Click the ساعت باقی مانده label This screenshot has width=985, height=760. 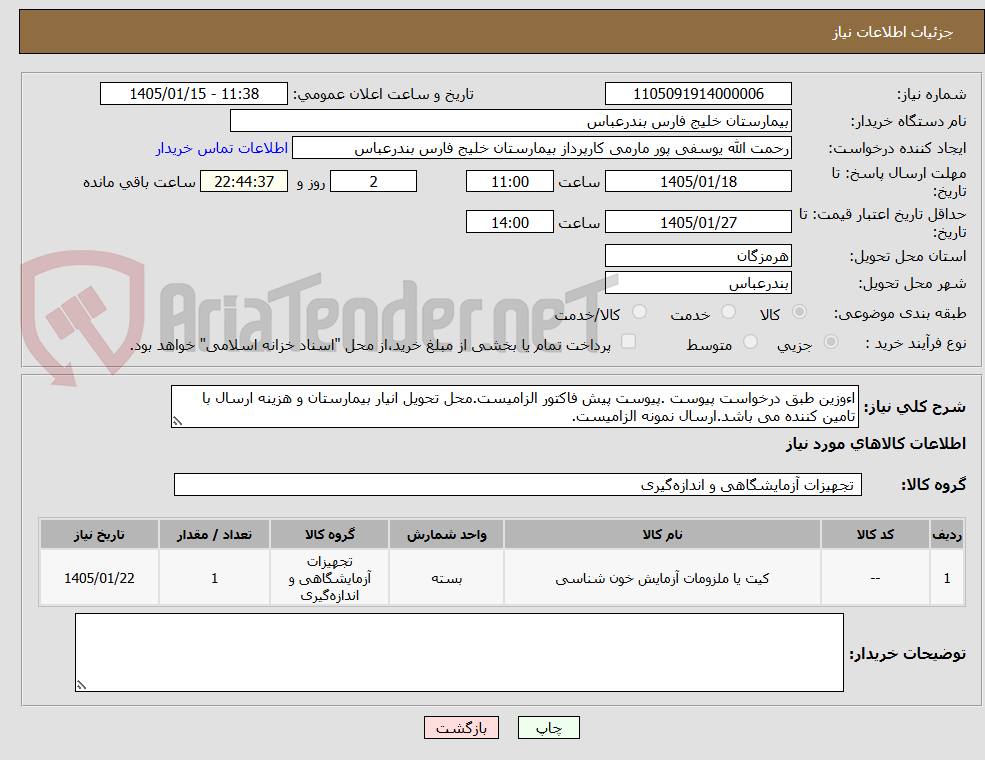click(139, 182)
